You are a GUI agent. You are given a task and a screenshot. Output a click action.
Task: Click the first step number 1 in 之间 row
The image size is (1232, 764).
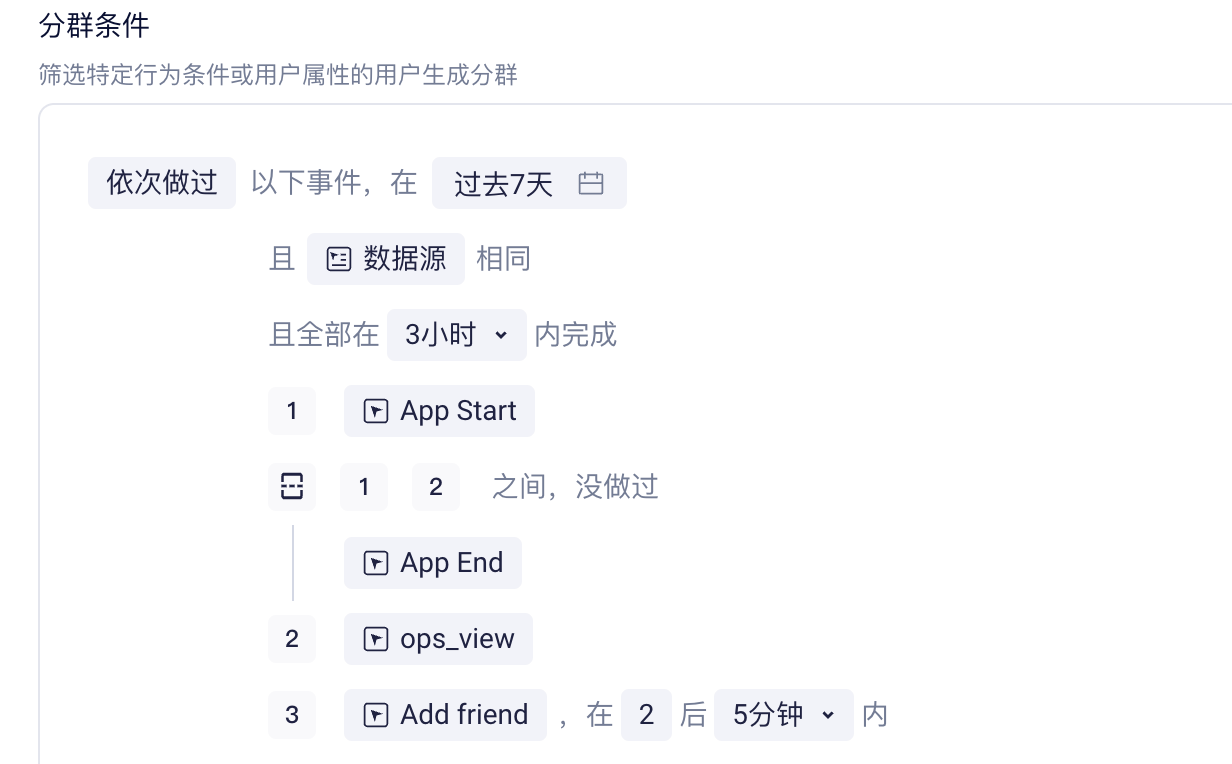pyautogui.click(x=364, y=487)
